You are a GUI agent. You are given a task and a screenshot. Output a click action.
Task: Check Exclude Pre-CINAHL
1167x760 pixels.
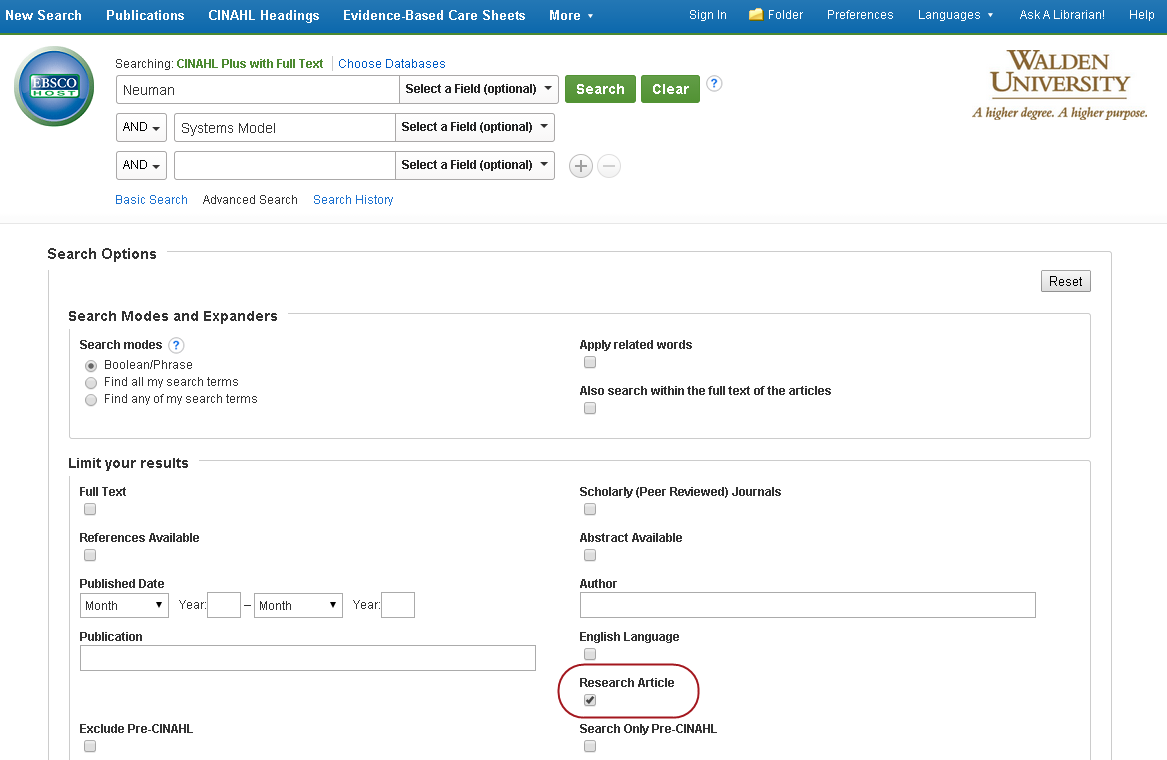pyautogui.click(x=90, y=747)
